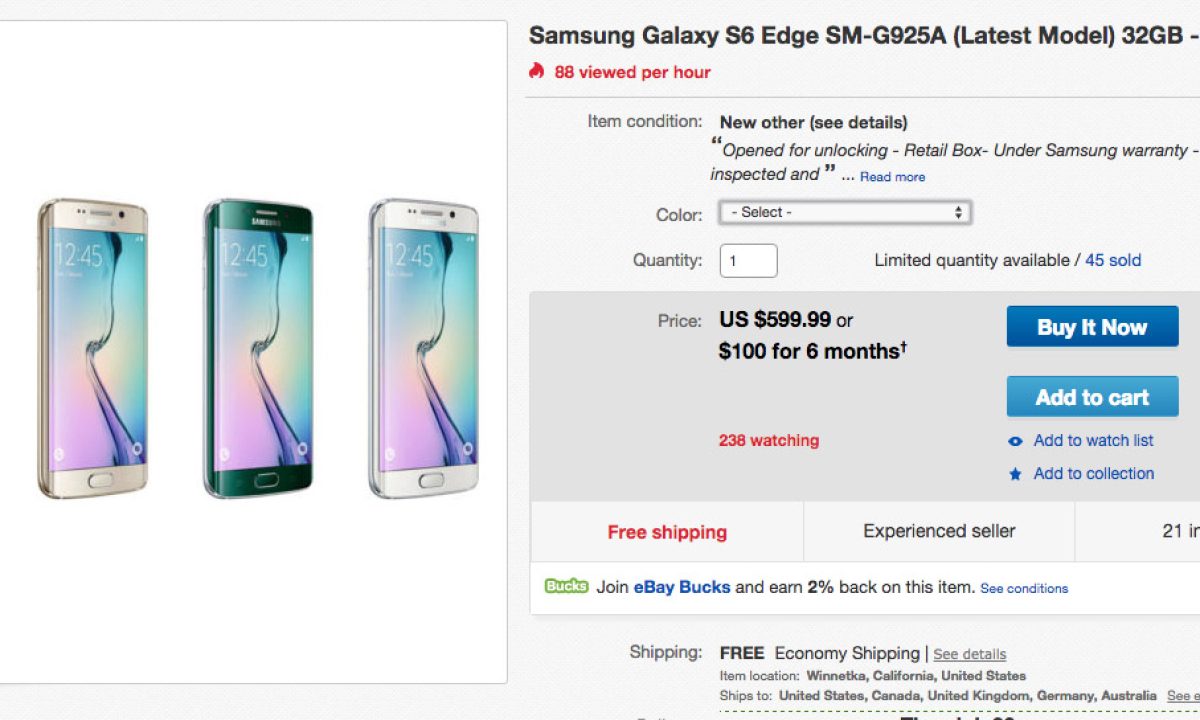
Task: Open eBay Bucks See conditions link
Action: [1024, 588]
